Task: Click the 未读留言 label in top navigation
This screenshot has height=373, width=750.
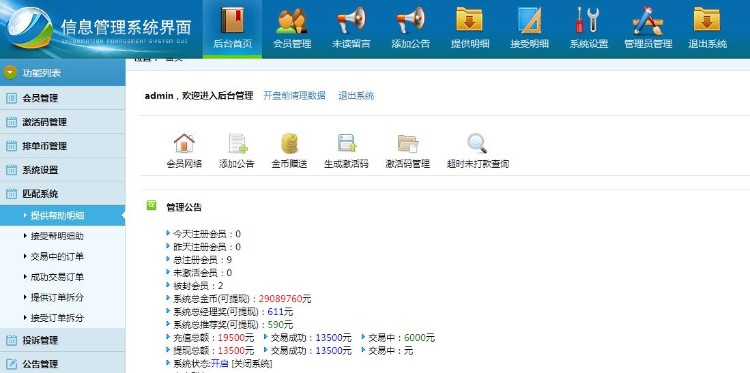Action: tap(351, 44)
